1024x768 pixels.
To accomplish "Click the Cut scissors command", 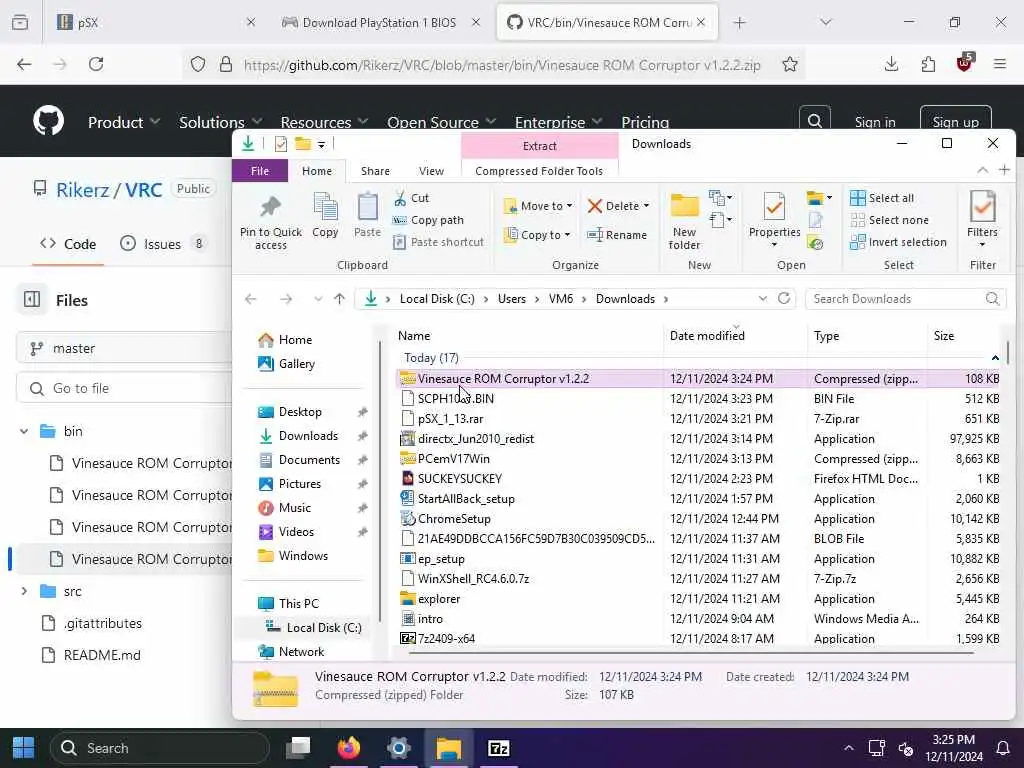I will [411, 198].
